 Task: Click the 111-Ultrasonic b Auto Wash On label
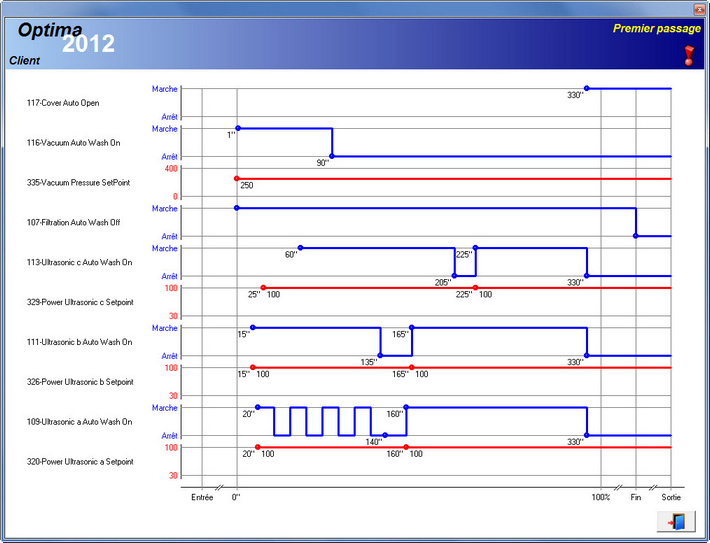coord(79,342)
